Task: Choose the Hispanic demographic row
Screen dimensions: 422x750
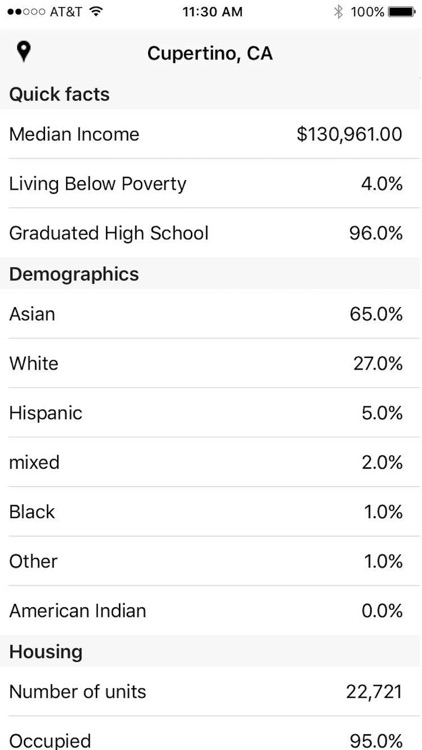Action: (x=211, y=412)
